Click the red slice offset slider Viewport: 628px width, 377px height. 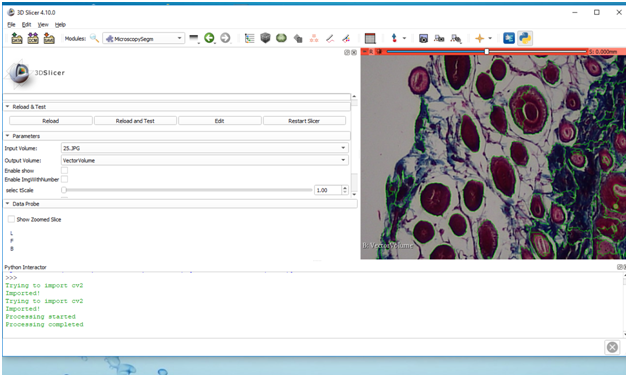[x=486, y=51]
